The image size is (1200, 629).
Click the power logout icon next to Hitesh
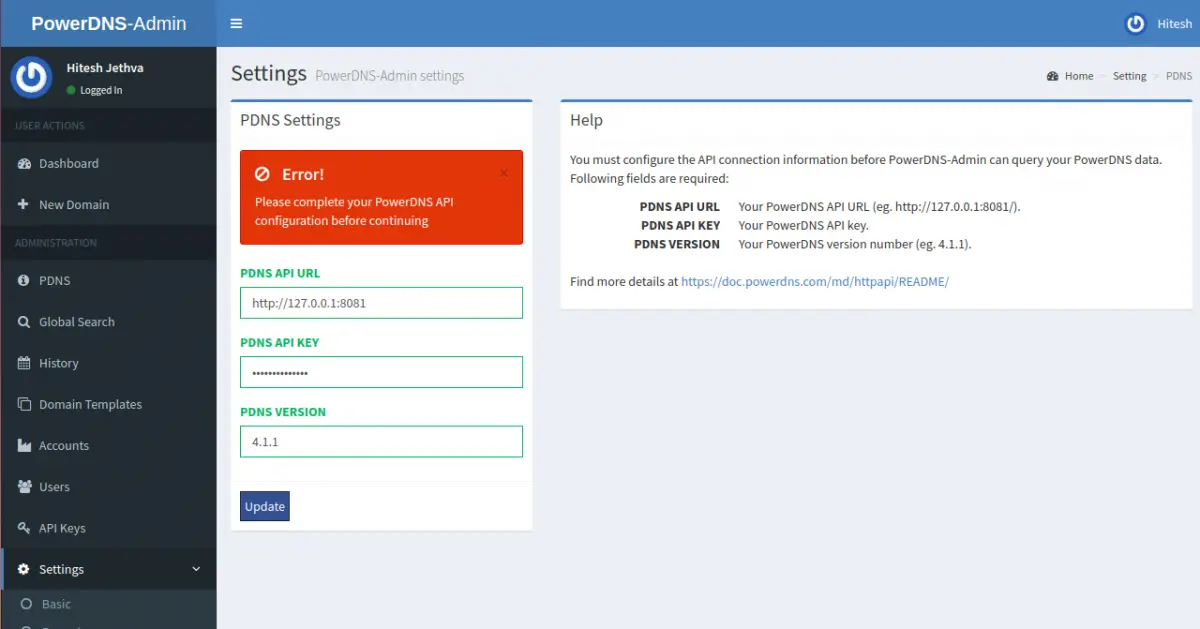[1134, 23]
